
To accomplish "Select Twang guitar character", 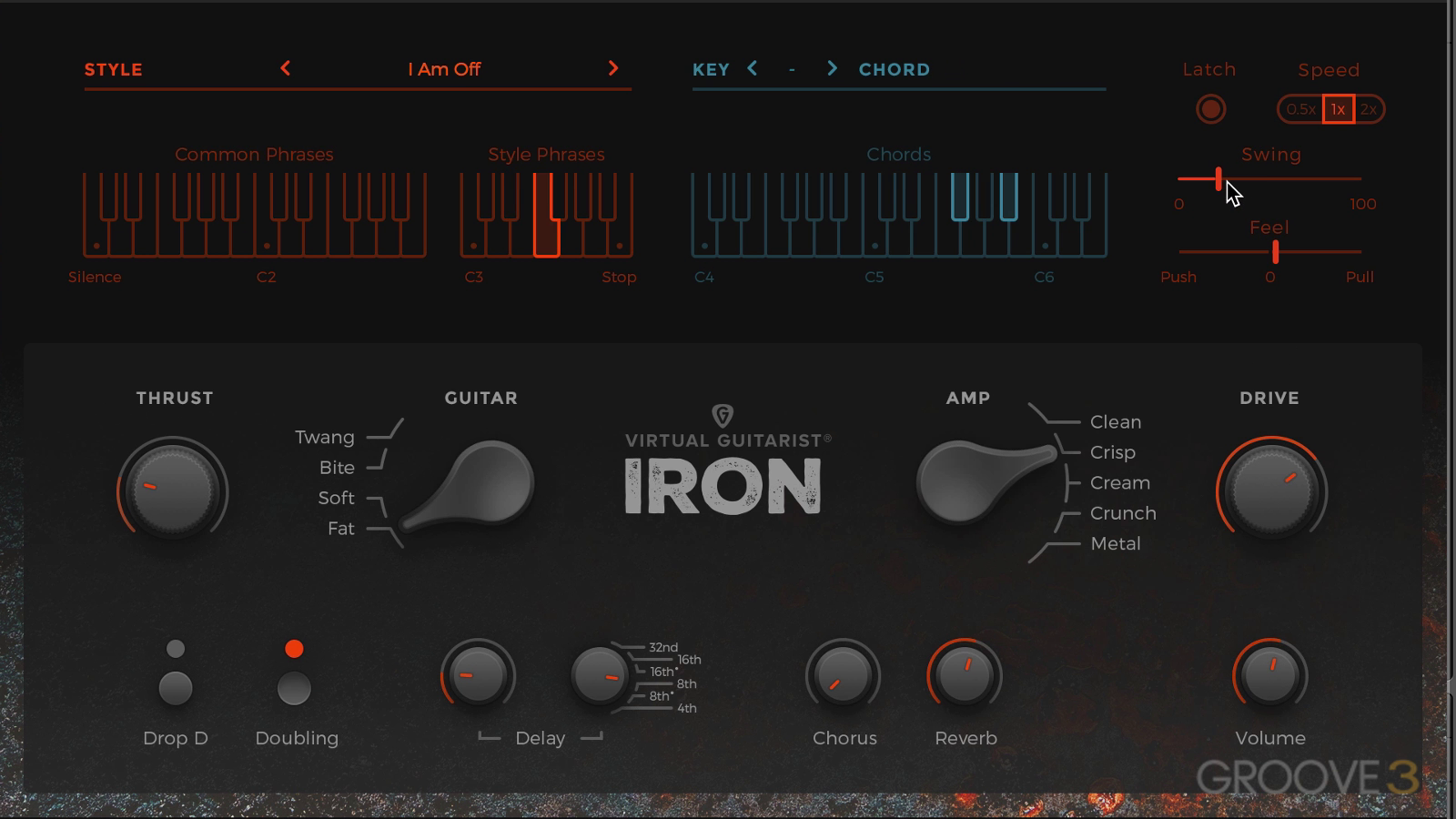I will [x=324, y=438].
